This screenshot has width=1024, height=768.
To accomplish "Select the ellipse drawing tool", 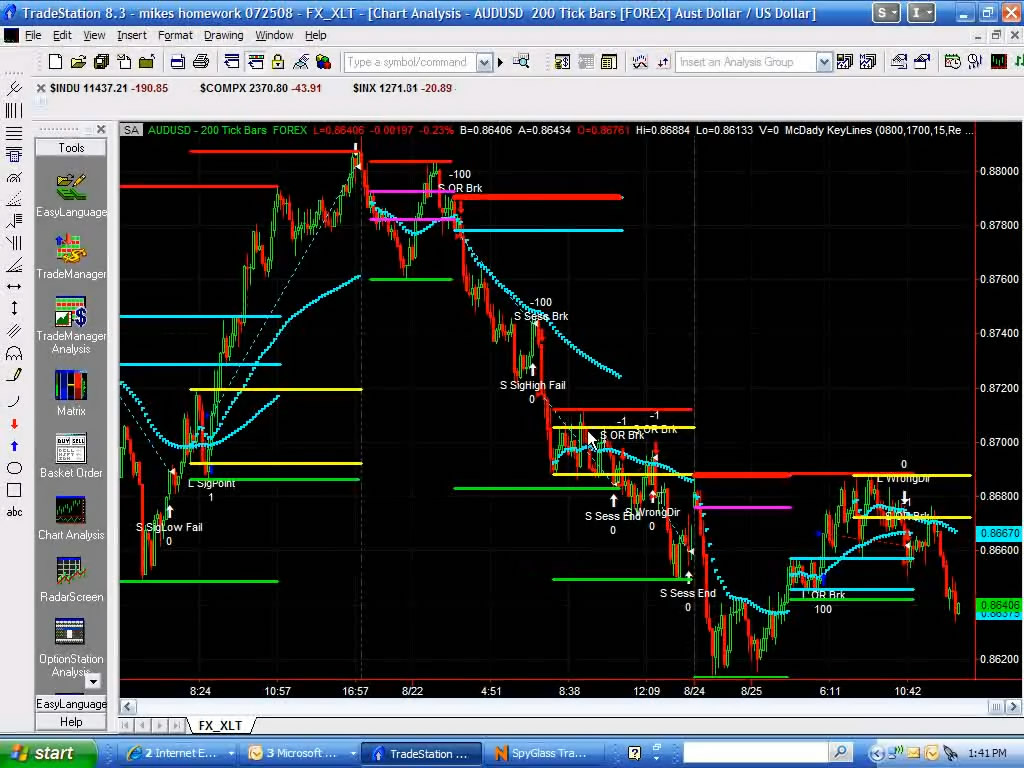I will click(14, 468).
